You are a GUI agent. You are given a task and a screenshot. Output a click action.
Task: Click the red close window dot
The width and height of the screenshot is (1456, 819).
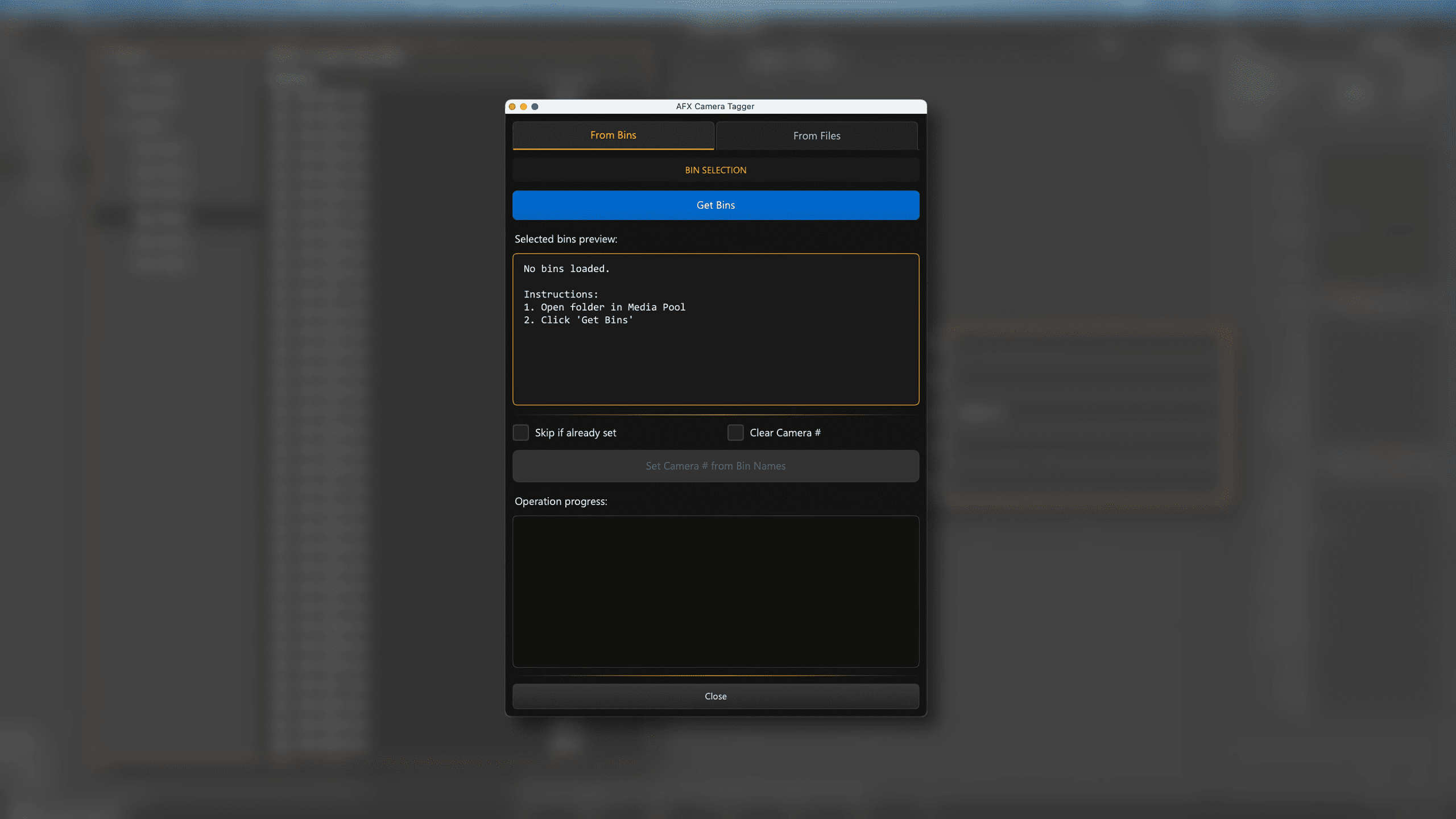point(512,106)
